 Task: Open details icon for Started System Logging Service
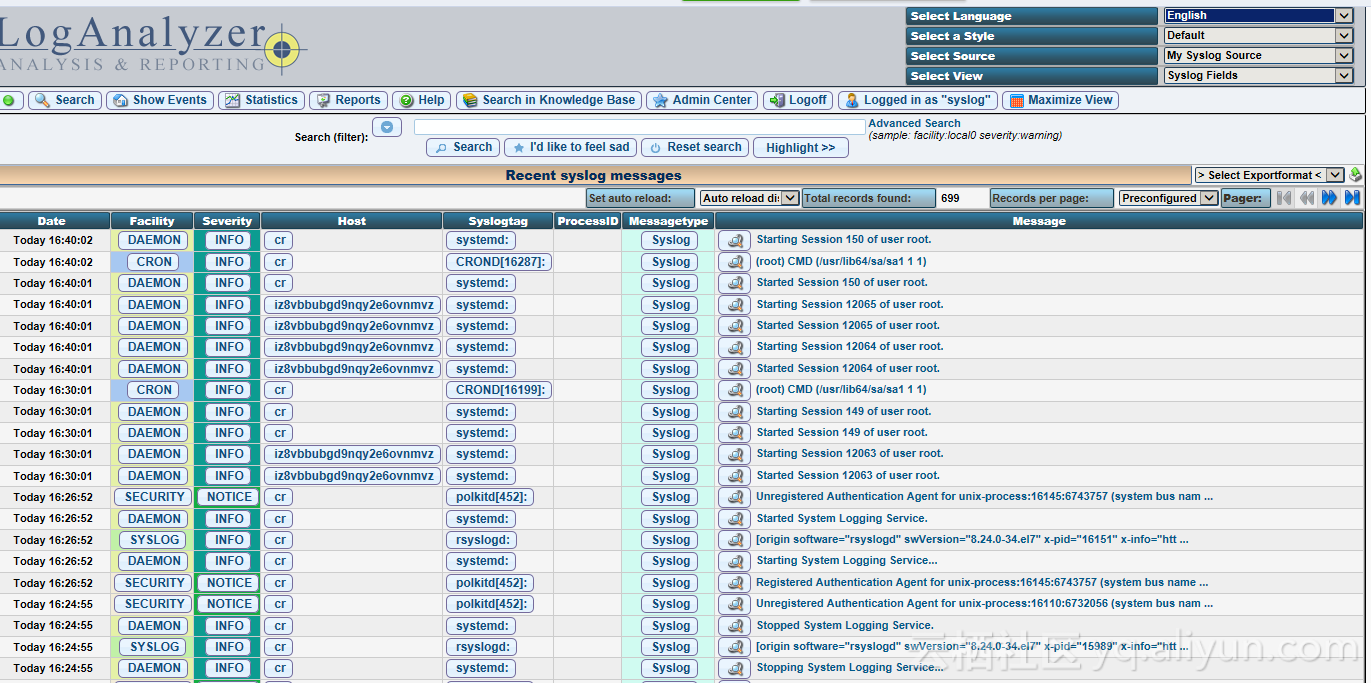pyautogui.click(x=734, y=519)
